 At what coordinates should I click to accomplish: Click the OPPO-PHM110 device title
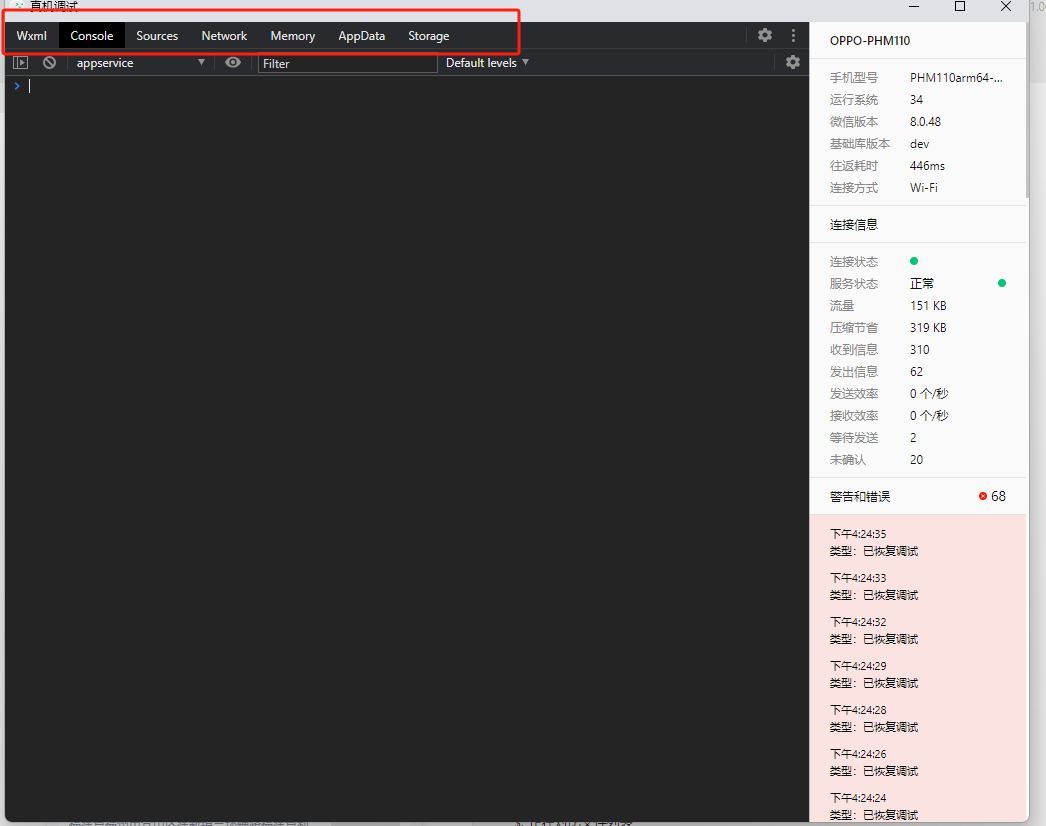pos(870,41)
